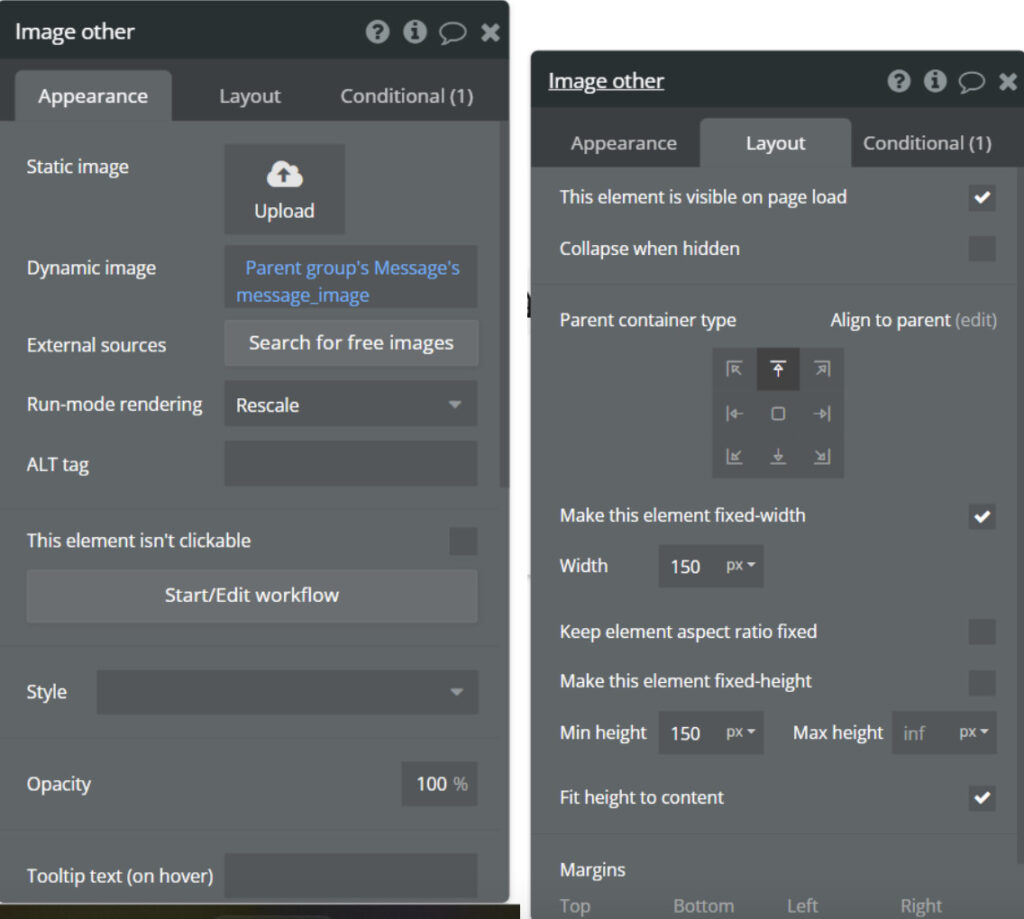Open comments bubble in left panel header
Screen dimensions: 1024x919
[x=453, y=33]
